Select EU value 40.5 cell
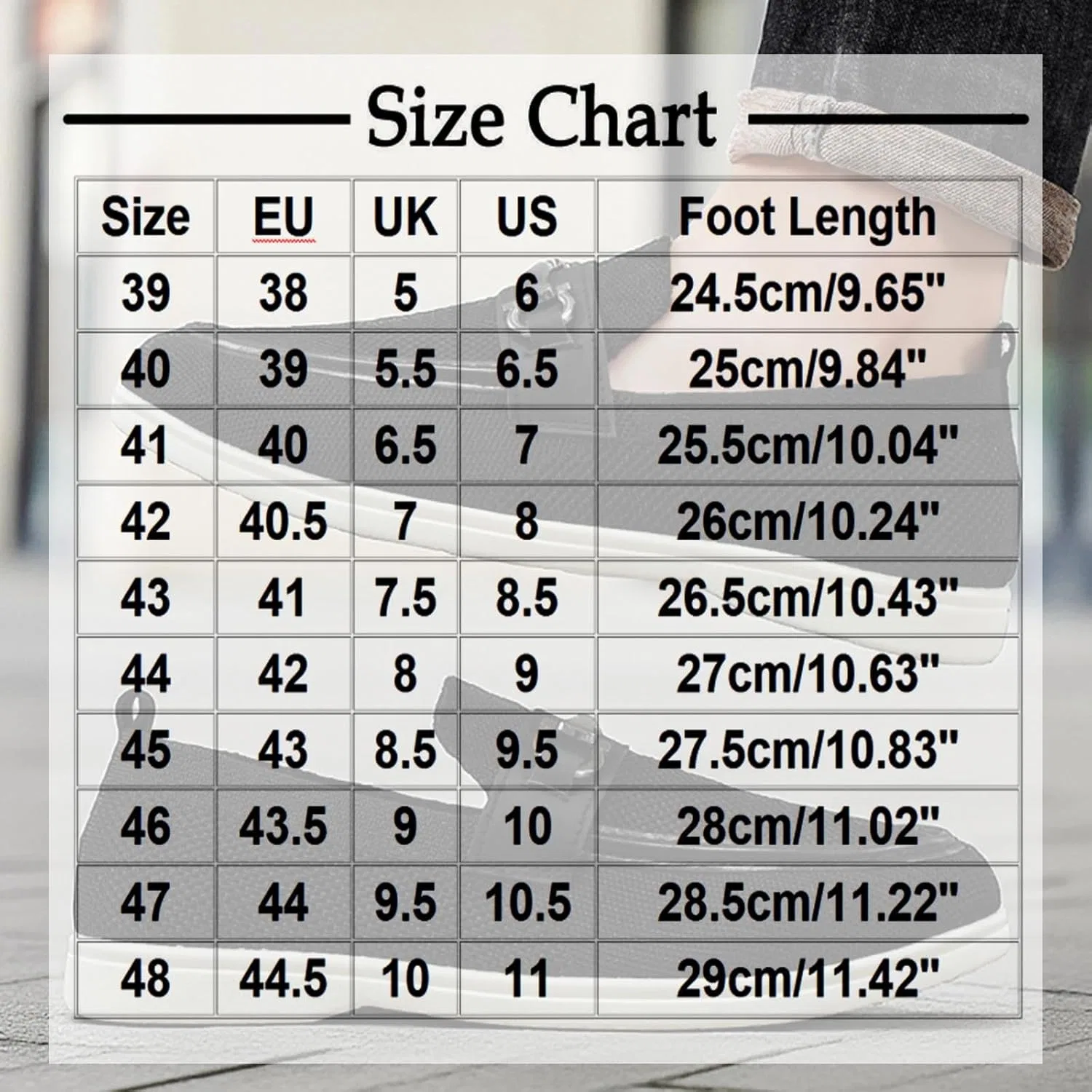The image size is (1092, 1092). click(284, 522)
